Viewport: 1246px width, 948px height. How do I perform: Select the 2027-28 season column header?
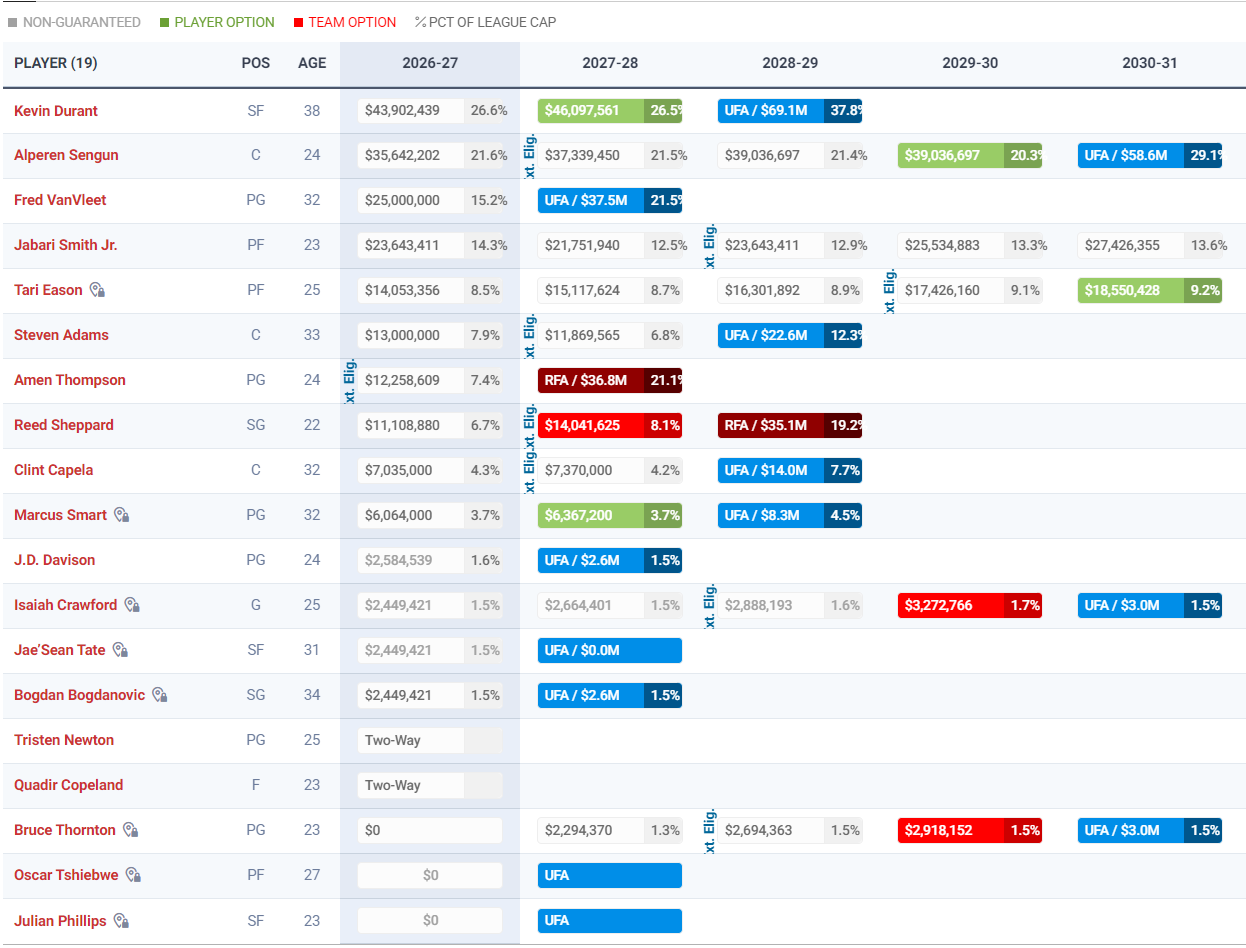[610, 63]
